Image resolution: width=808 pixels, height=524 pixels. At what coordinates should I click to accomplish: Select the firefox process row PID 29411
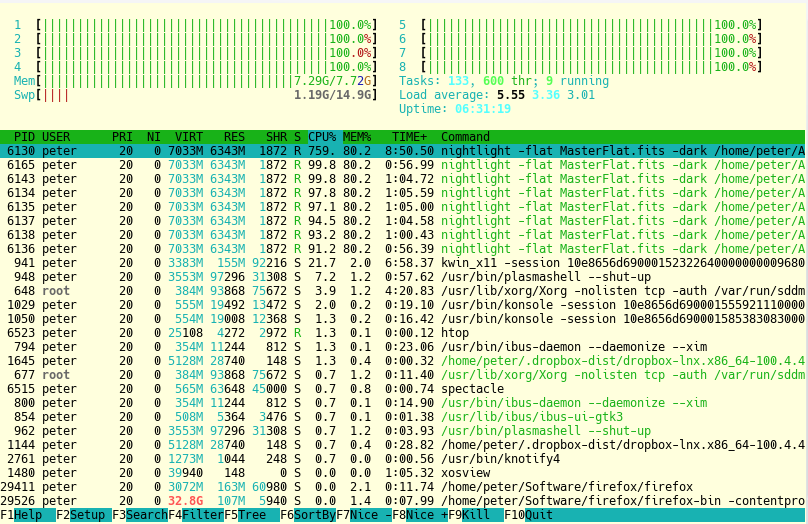coord(402,486)
